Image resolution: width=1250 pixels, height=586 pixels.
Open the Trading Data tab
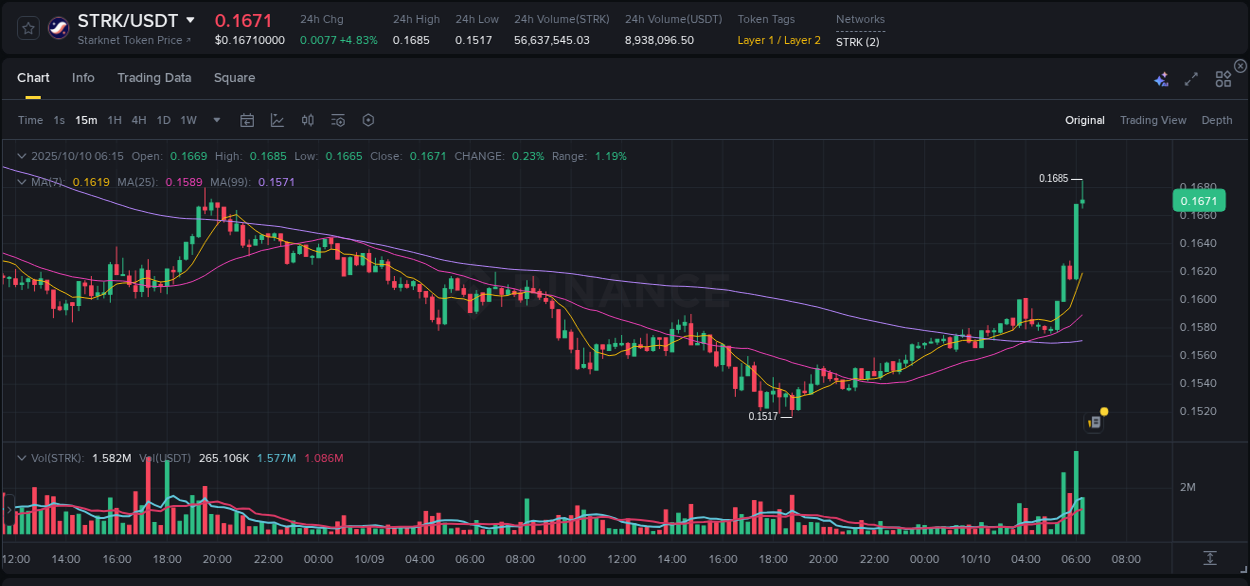click(154, 77)
